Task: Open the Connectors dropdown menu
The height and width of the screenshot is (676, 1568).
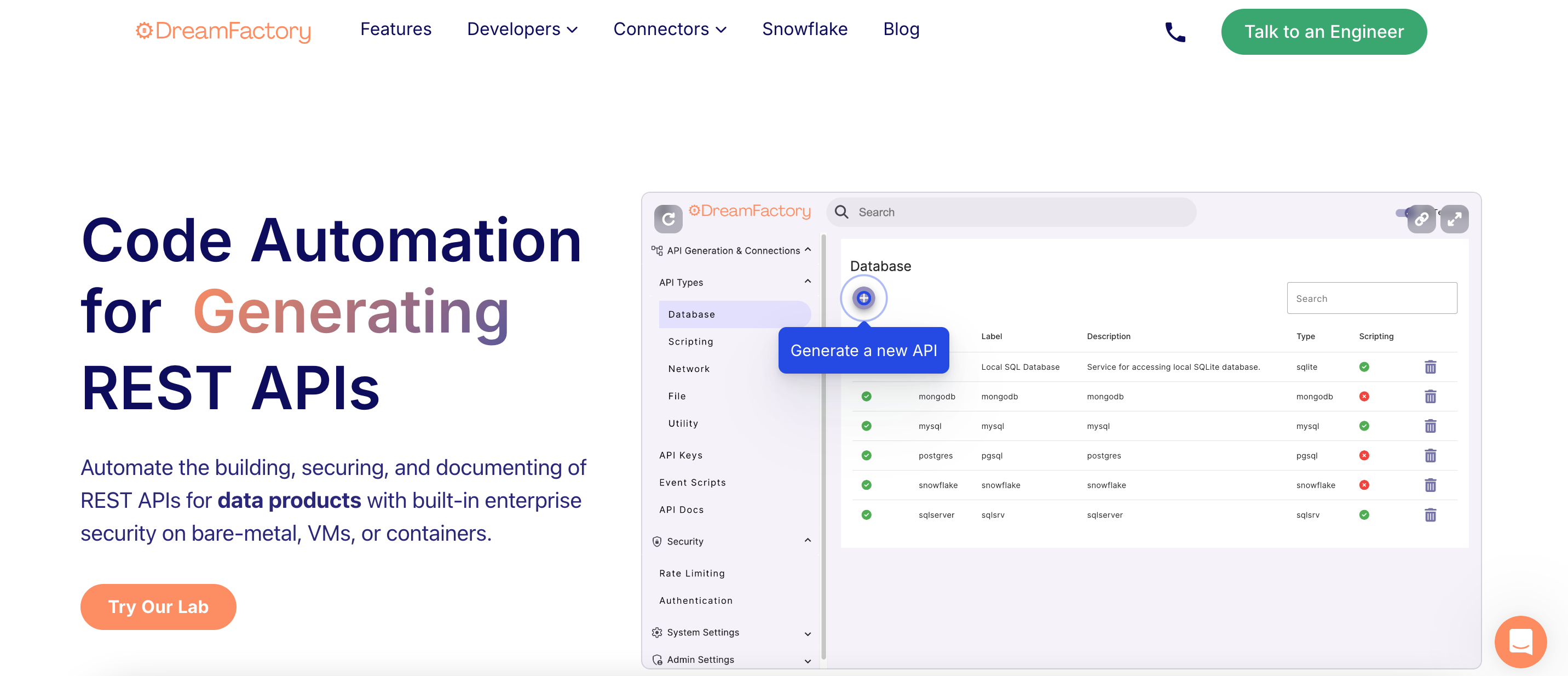Action: click(x=670, y=28)
